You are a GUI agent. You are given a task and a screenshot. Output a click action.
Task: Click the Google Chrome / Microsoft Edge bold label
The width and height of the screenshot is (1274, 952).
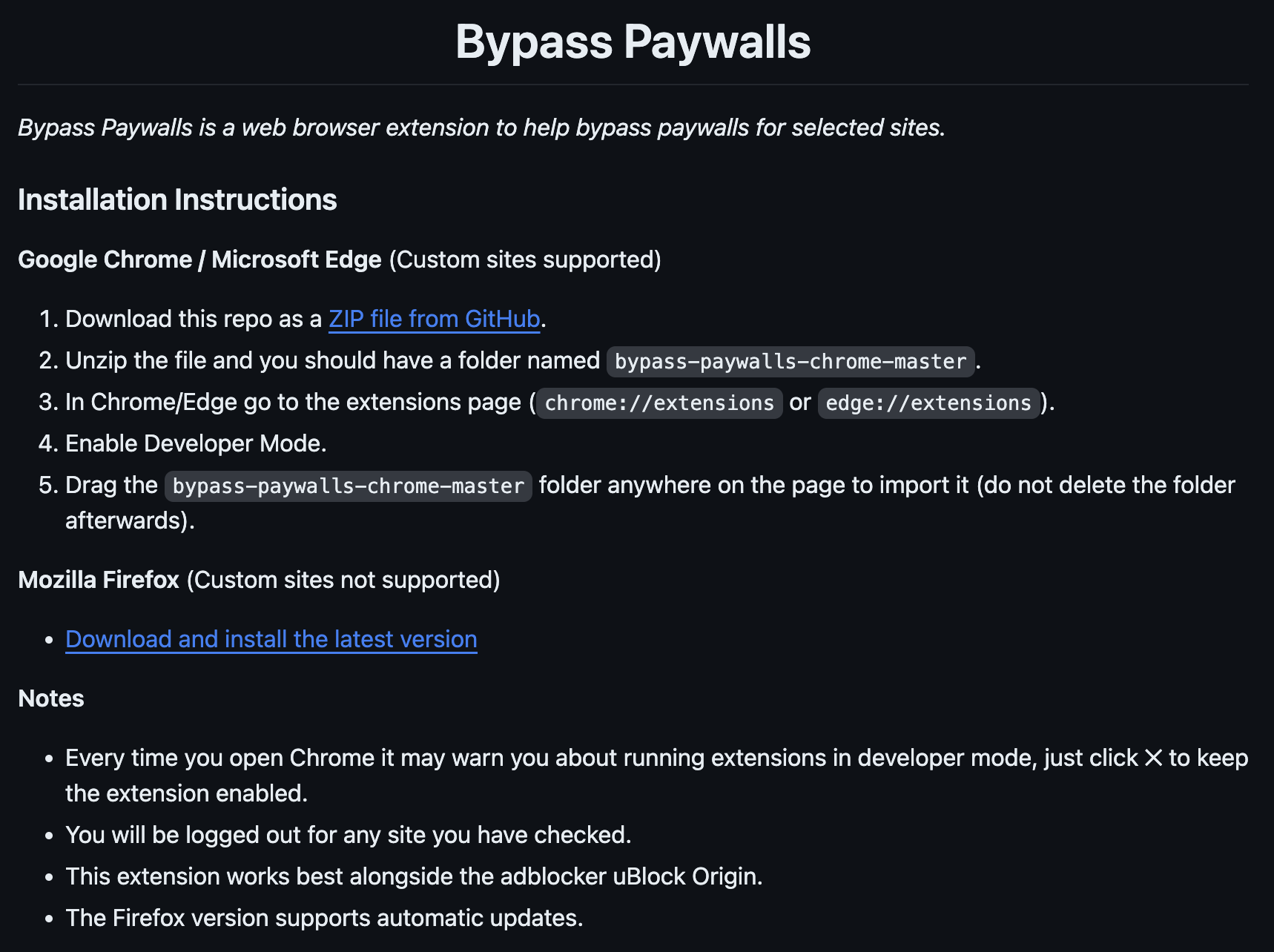tap(199, 260)
